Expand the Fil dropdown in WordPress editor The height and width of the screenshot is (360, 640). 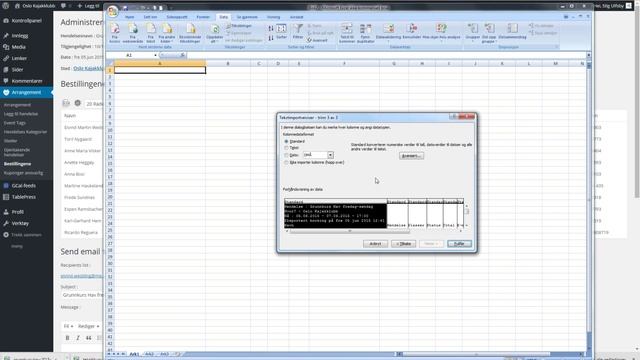coord(68,326)
